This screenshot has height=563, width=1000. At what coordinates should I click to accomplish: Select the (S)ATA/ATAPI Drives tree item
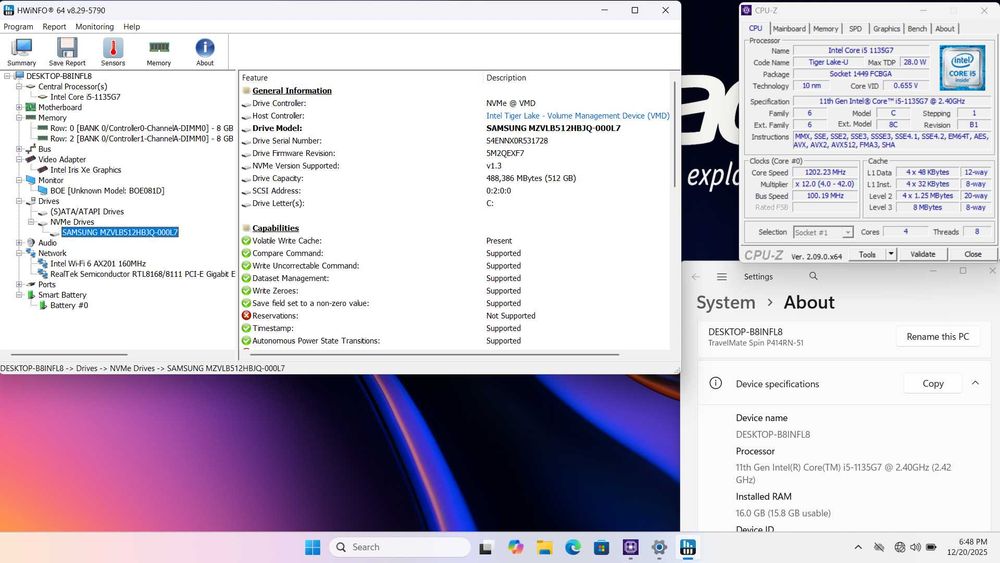click(87, 211)
